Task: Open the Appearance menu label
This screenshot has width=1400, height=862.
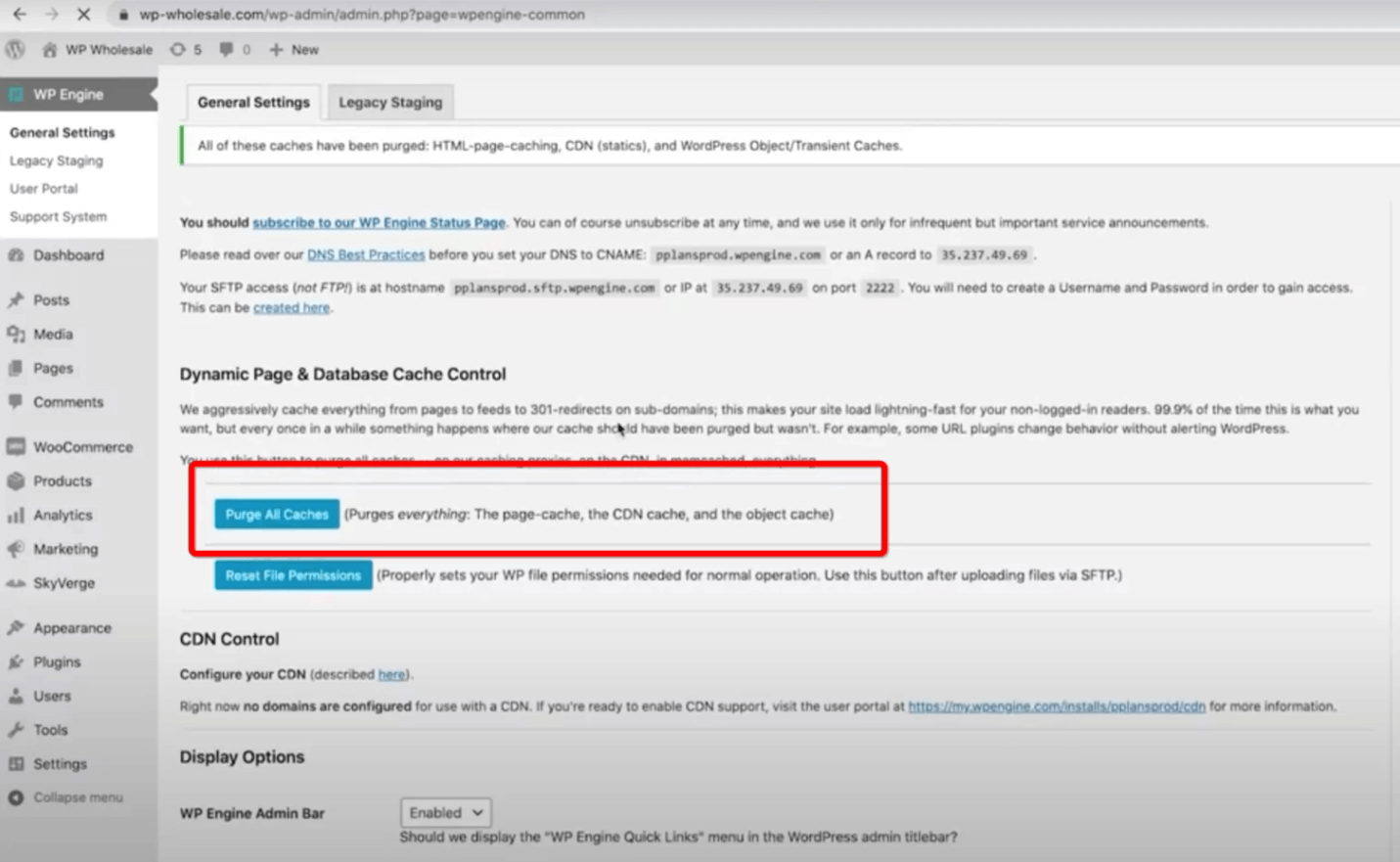Action: [x=72, y=628]
